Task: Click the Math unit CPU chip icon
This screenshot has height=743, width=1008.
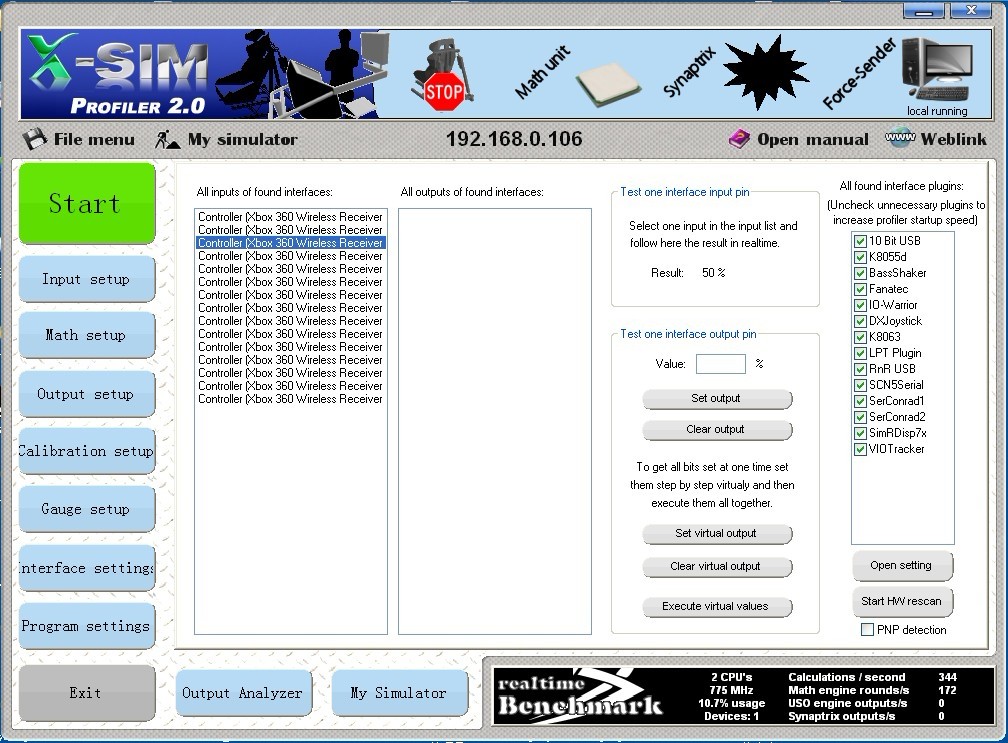Action: tap(608, 84)
